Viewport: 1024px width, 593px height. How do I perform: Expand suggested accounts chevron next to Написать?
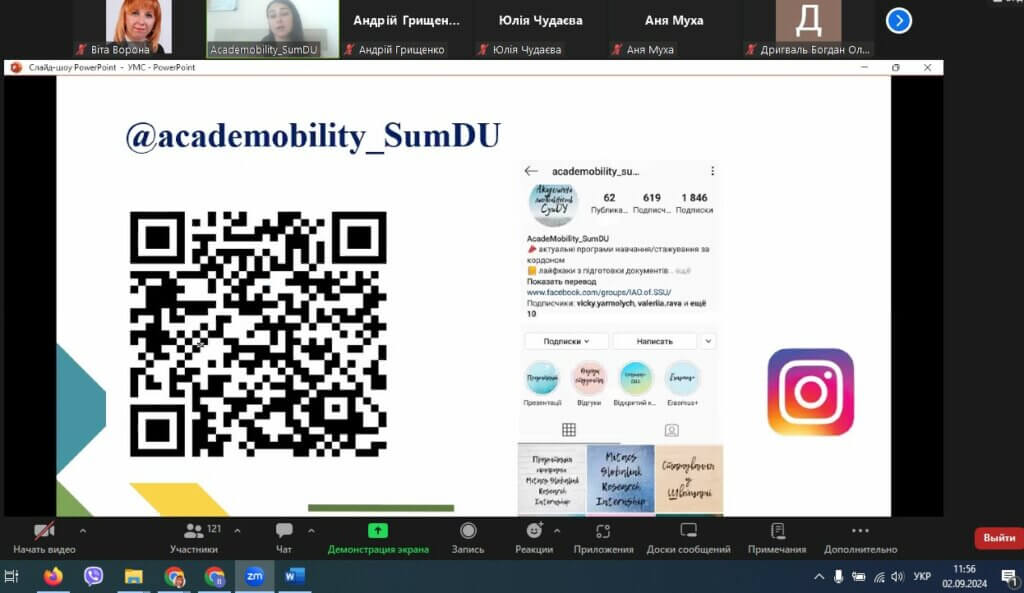click(708, 341)
